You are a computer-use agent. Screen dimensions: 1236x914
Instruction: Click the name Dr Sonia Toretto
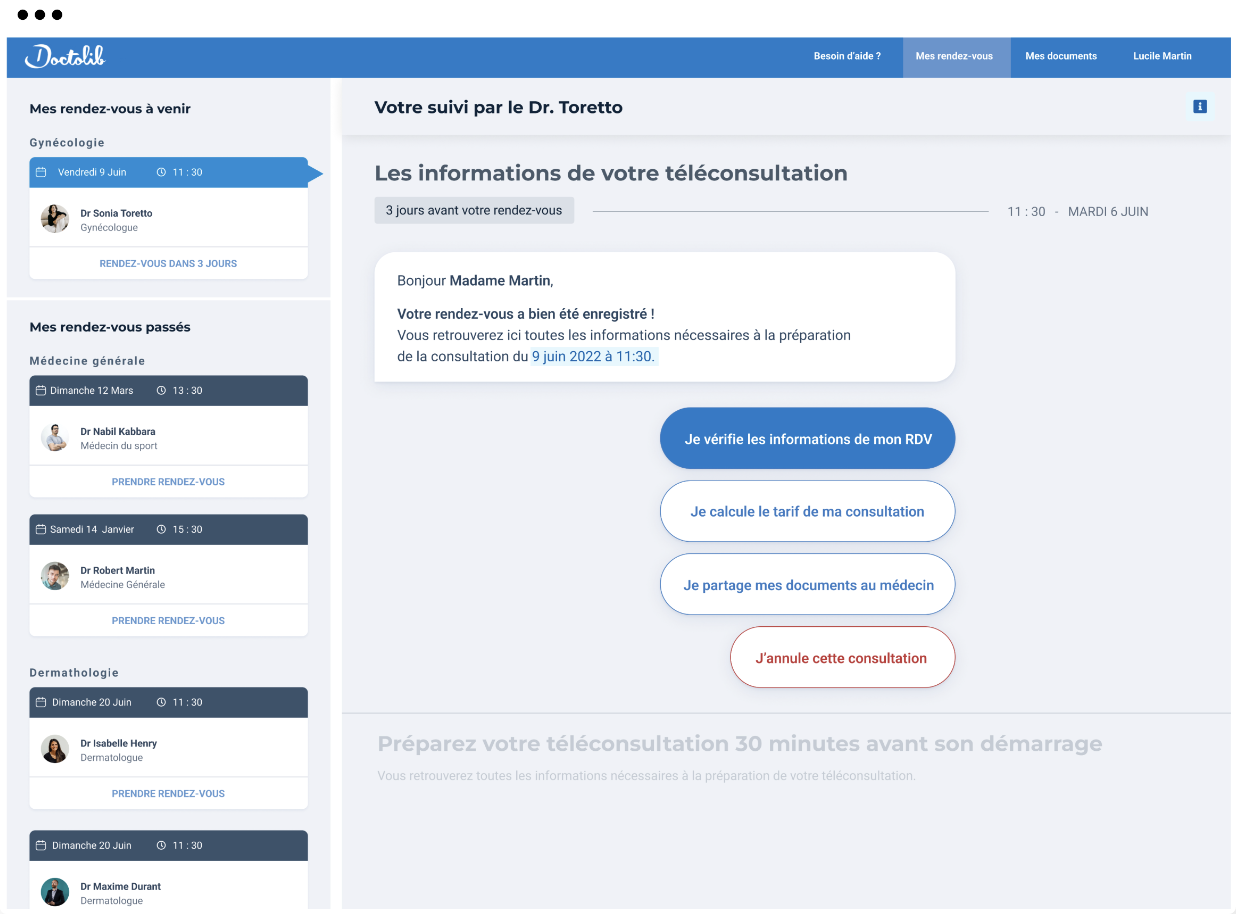pos(116,213)
